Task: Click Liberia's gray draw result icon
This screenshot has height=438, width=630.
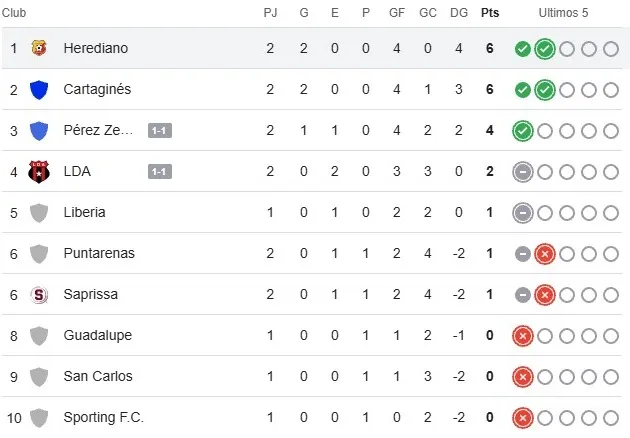Action: point(522,212)
